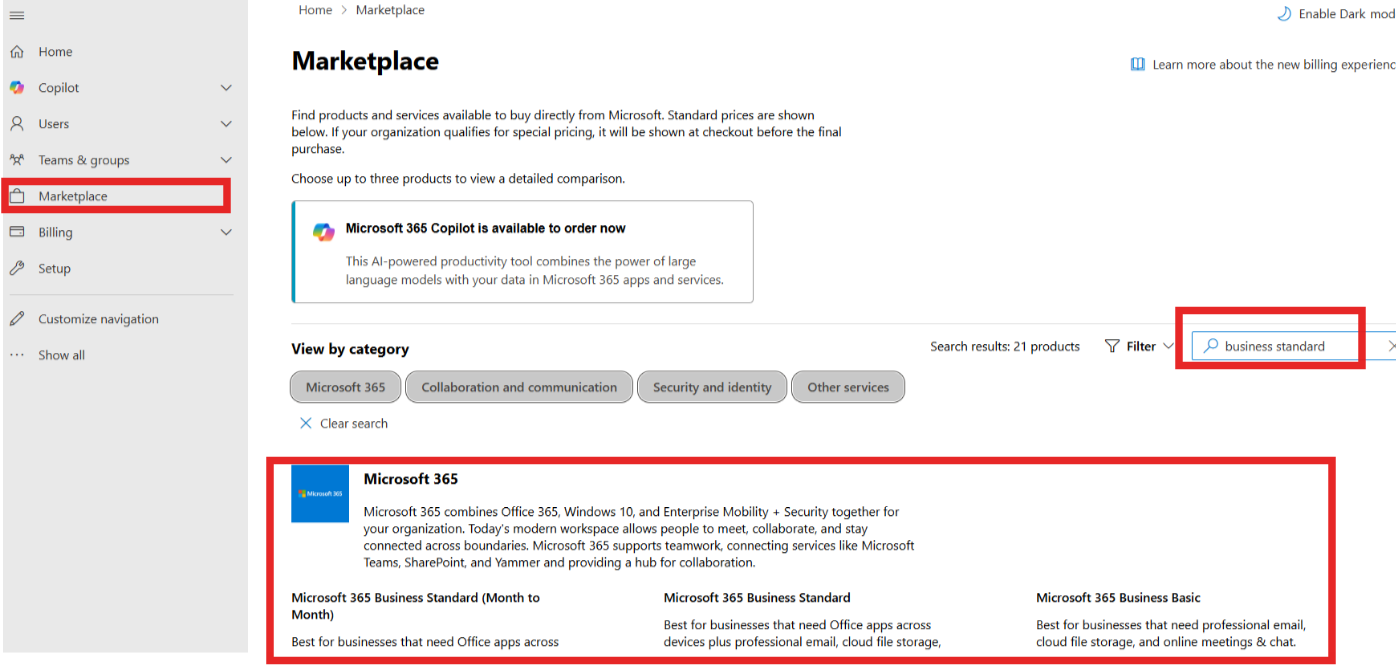Select Security and identity category
This screenshot has height=665, width=1396.
pos(712,387)
